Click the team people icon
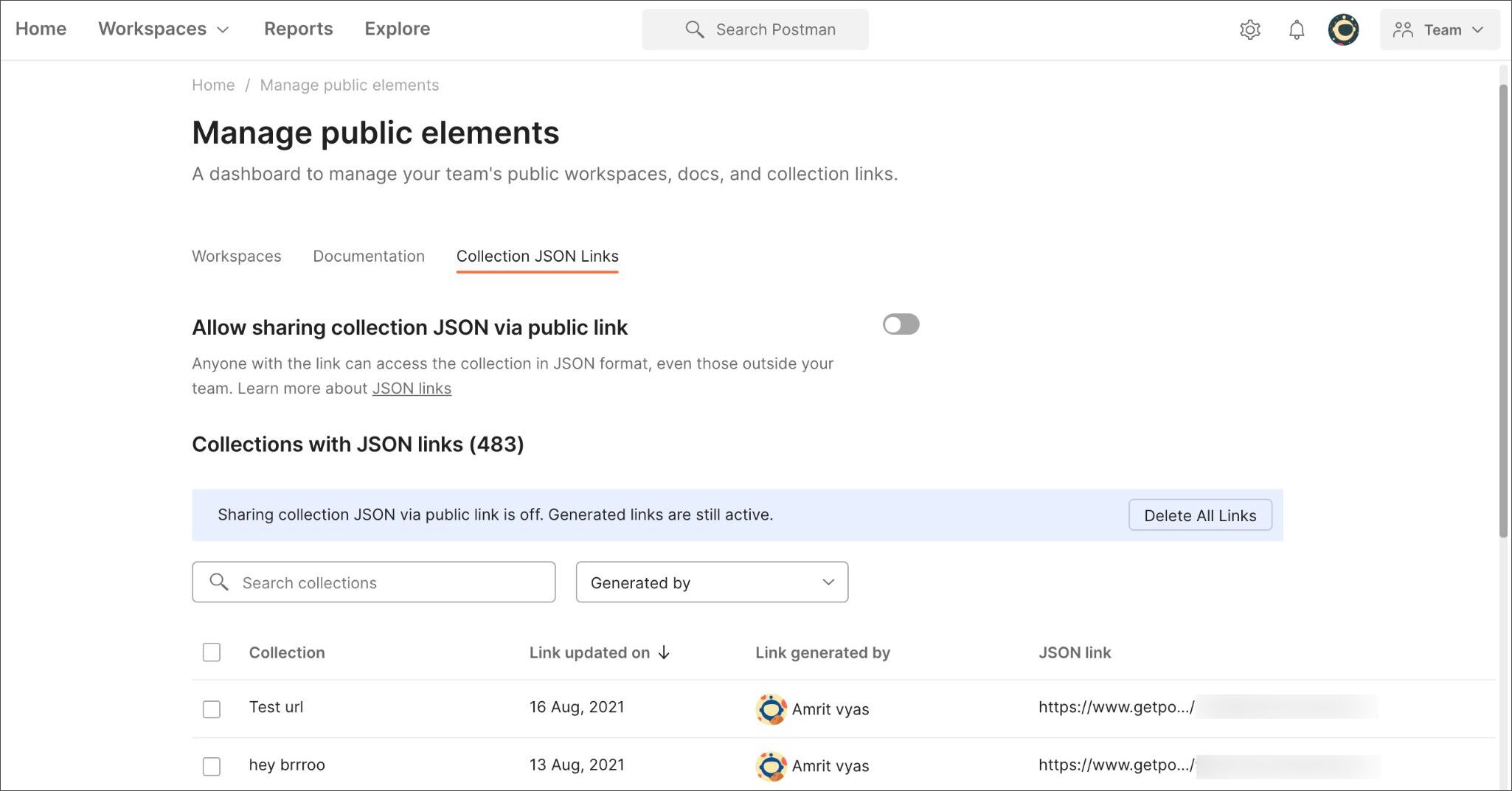The width and height of the screenshot is (1512, 791). pos(1402,29)
